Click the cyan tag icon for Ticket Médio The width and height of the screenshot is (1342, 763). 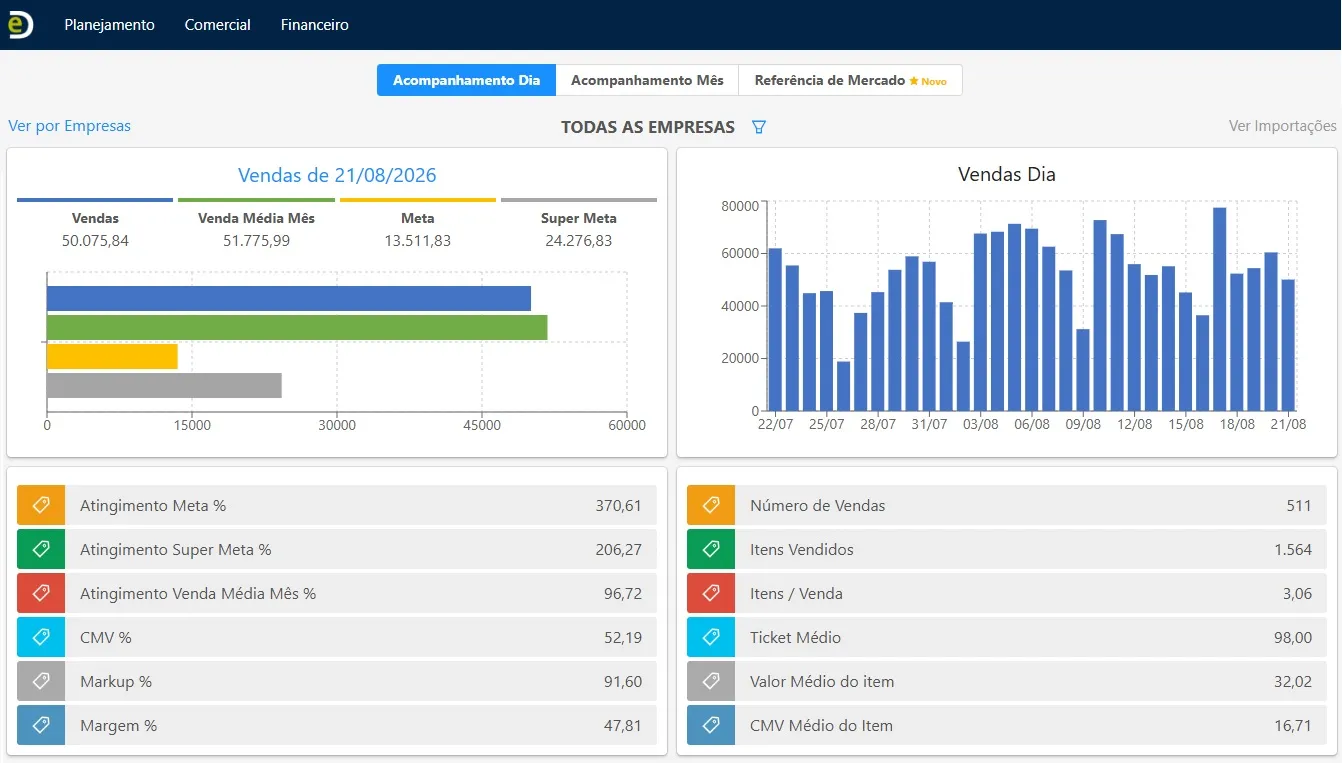pyautogui.click(x=711, y=637)
